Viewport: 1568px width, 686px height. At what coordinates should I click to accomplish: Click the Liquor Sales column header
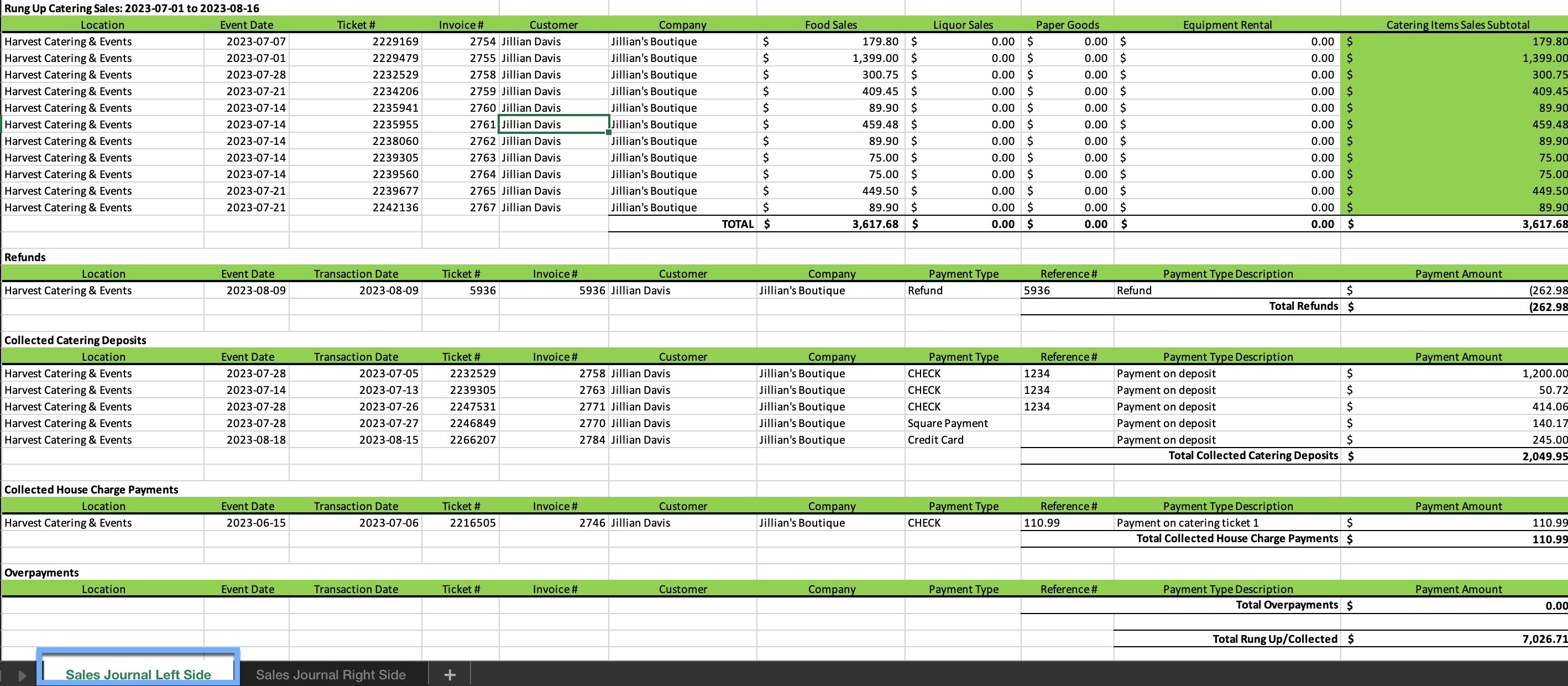pyautogui.click(x=963, y=25)
